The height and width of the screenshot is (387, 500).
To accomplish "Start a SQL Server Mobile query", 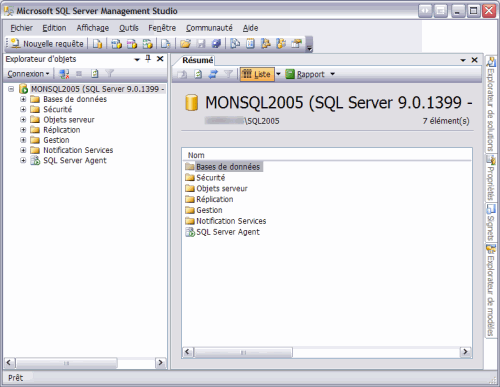I will point(166,44).
